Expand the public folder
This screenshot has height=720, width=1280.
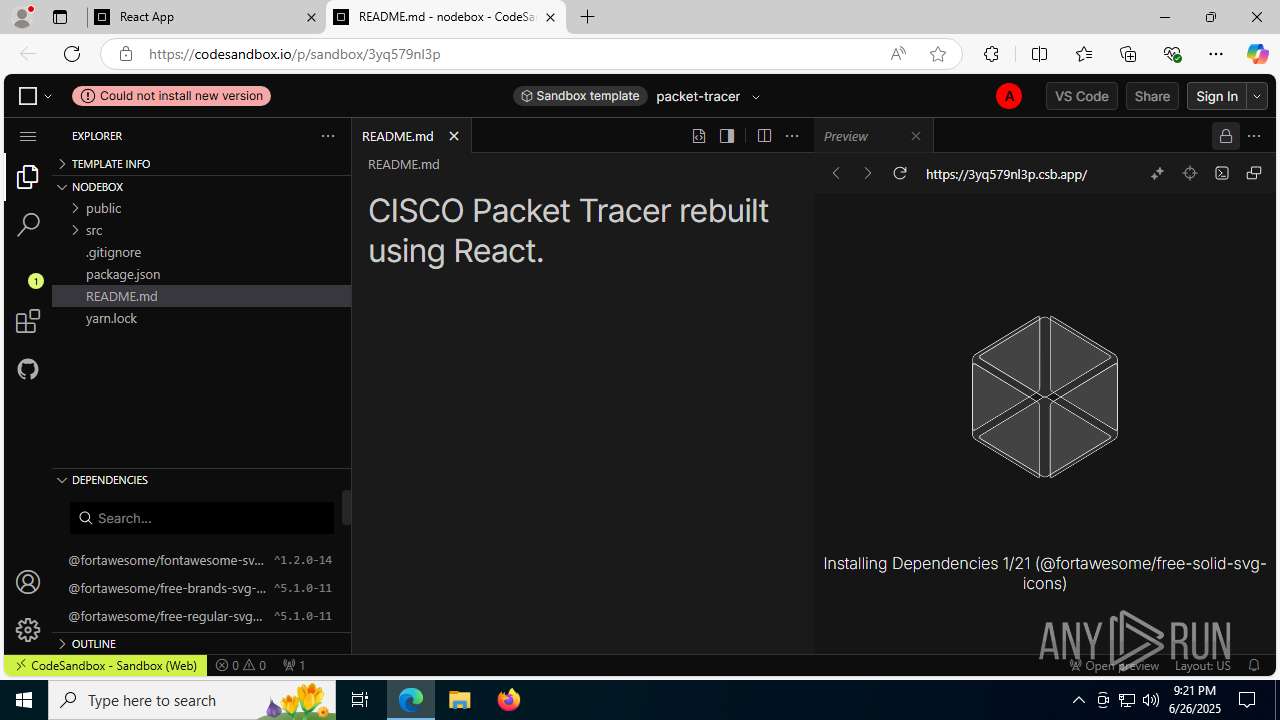201,208
